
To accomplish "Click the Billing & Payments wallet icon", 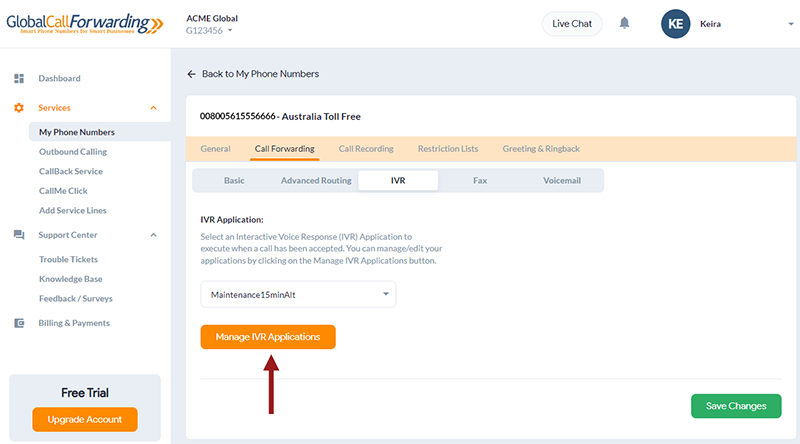I will (19, 323).
